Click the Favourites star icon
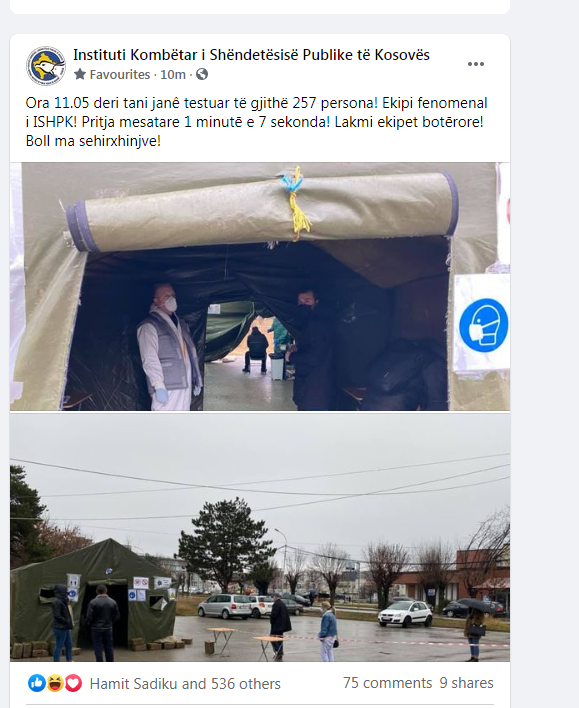This screenshot has height=708, width=579. [80, 74]
